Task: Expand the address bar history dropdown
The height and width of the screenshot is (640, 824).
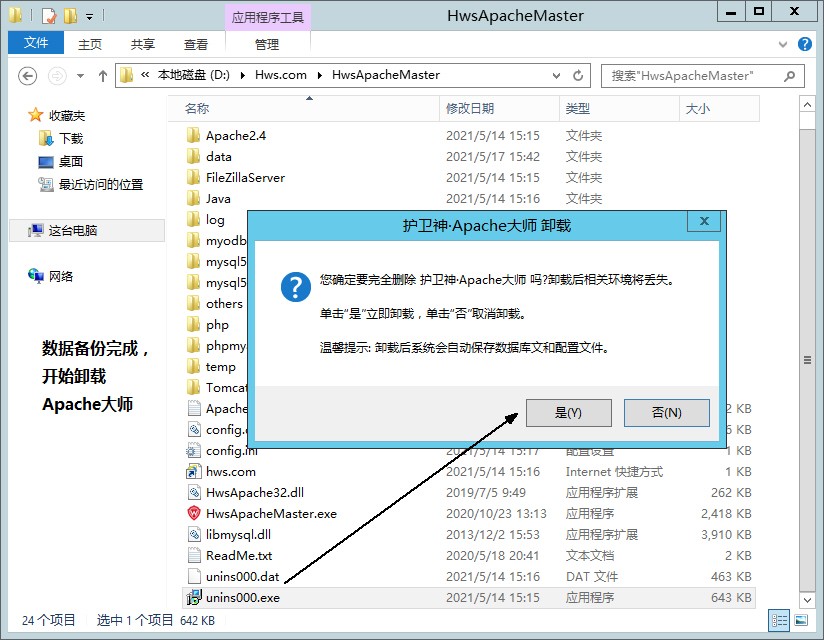Action: click(557, 76)
